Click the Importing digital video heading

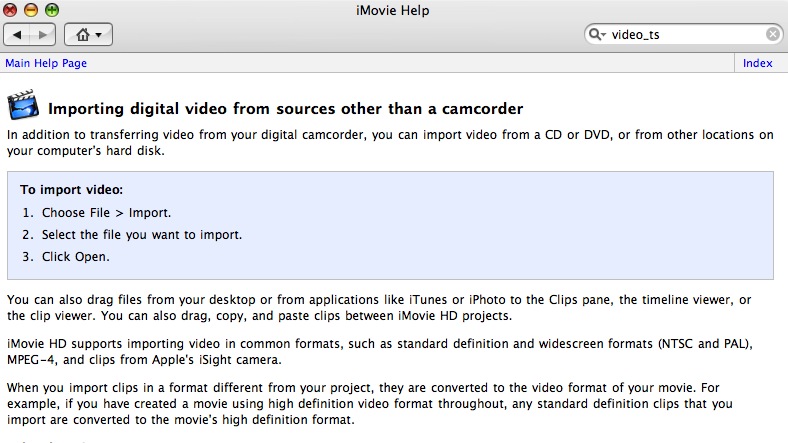(x=285, y=109)
